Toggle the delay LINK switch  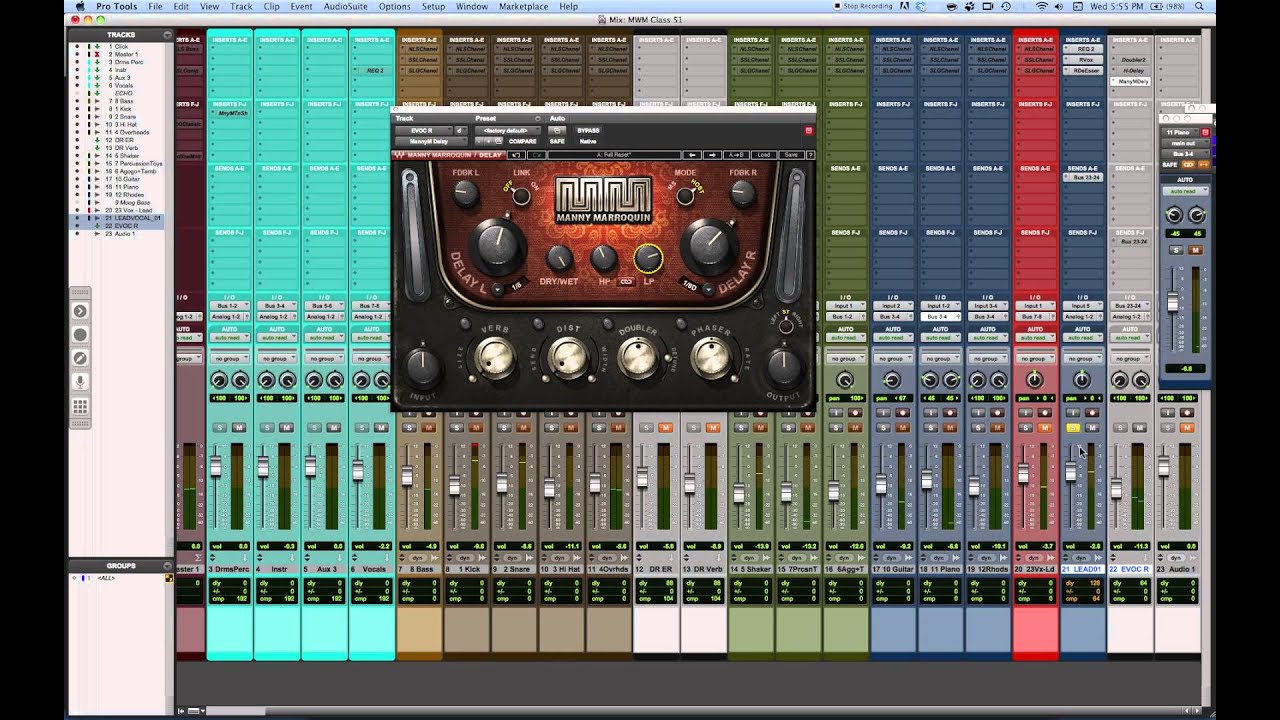tap(521, 196)
